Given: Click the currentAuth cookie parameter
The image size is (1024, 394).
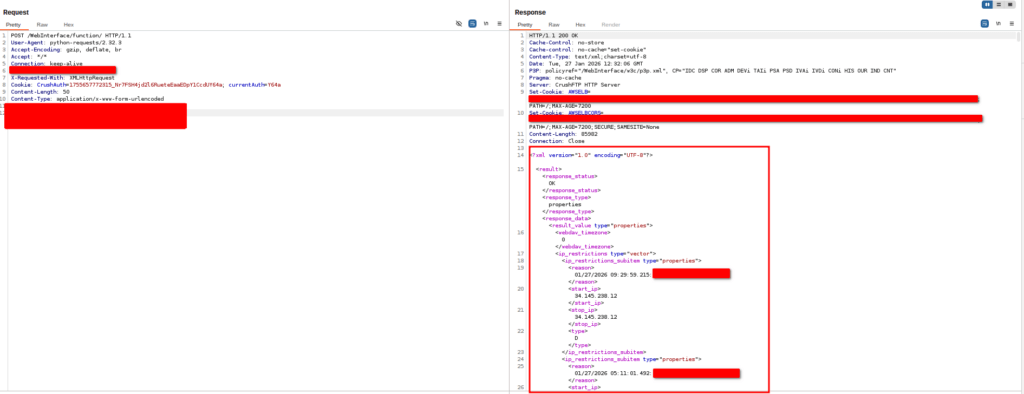Looking at the screenshot, I should point(255,84).
